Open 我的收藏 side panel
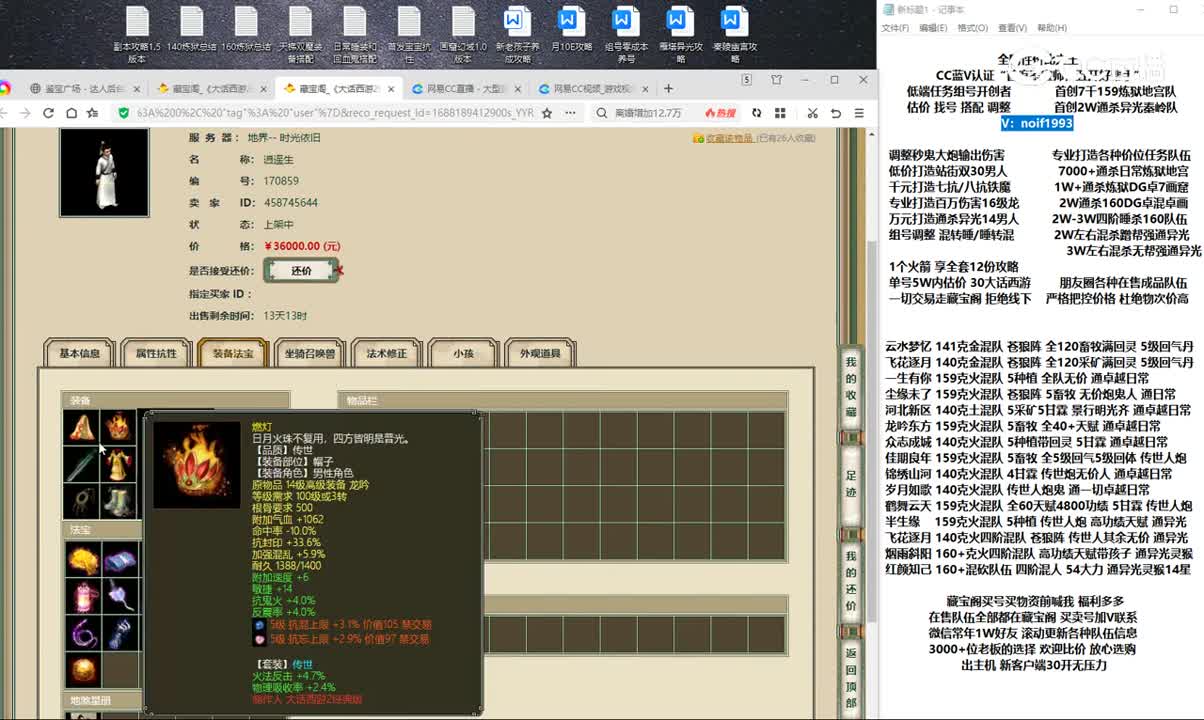This screenshot has height=720, width=1204. coord(851,386)
